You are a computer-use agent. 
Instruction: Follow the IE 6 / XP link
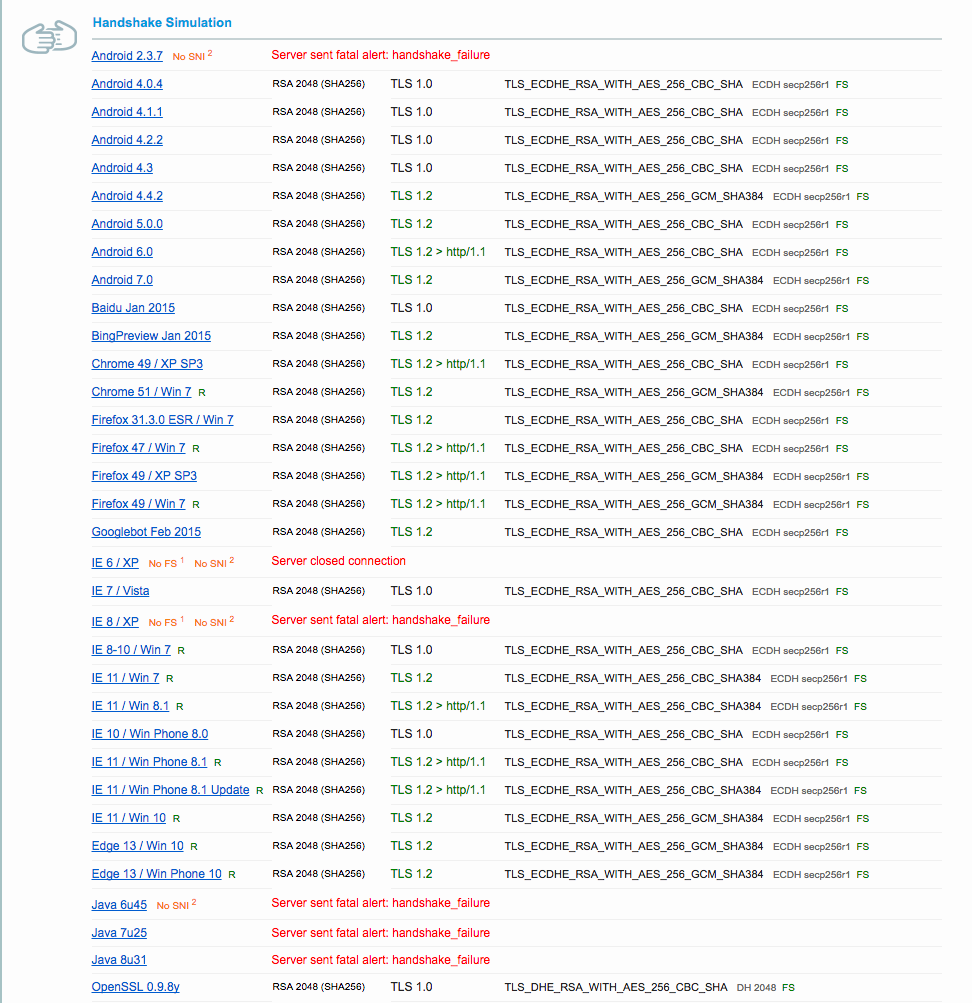(115, 563)
